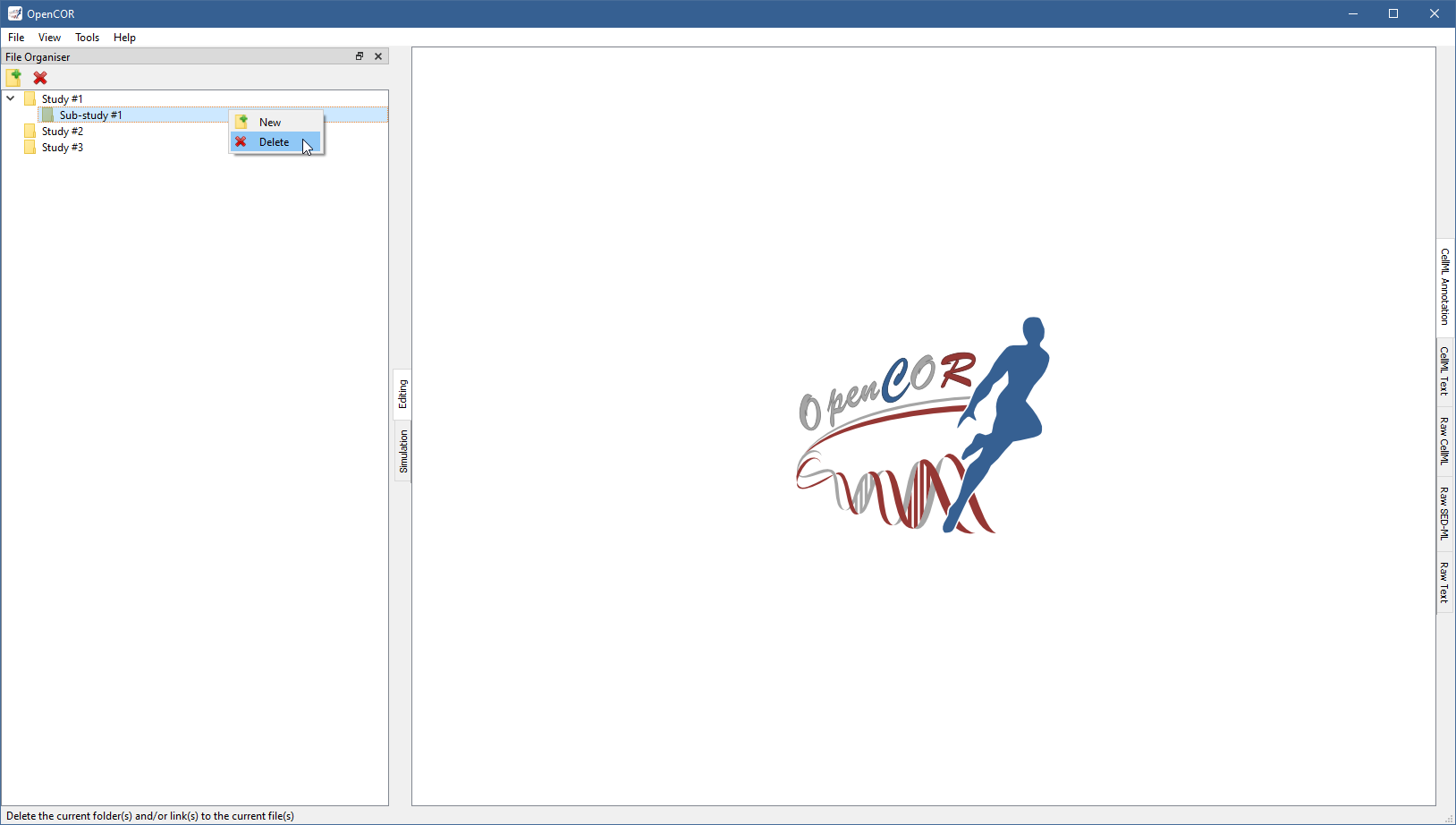Image resolution: width=1456 pixels, height=825 pixels.
Task: Open the Tools menu
Action: (x=87, y=38)
